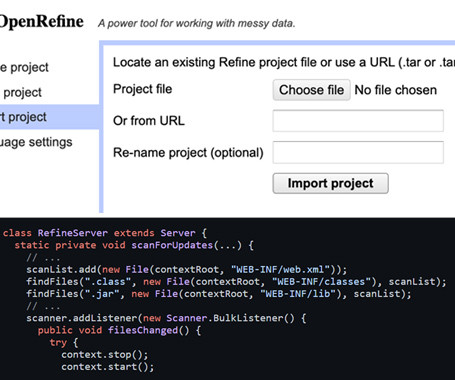
Task: Click the Import project button
Action: tap(330, 183)
